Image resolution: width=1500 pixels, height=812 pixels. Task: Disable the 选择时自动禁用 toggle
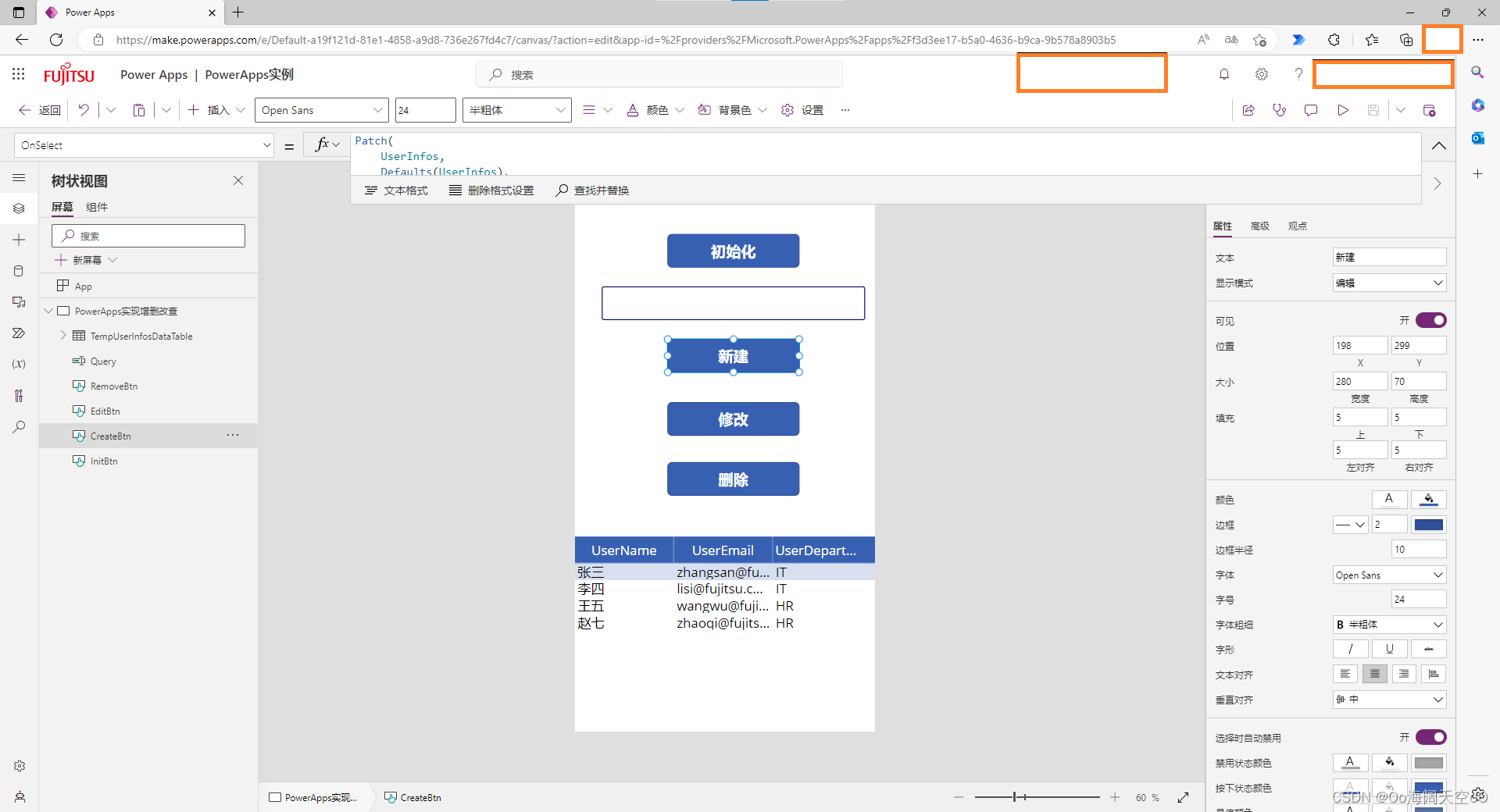(x=1430, y=736)
